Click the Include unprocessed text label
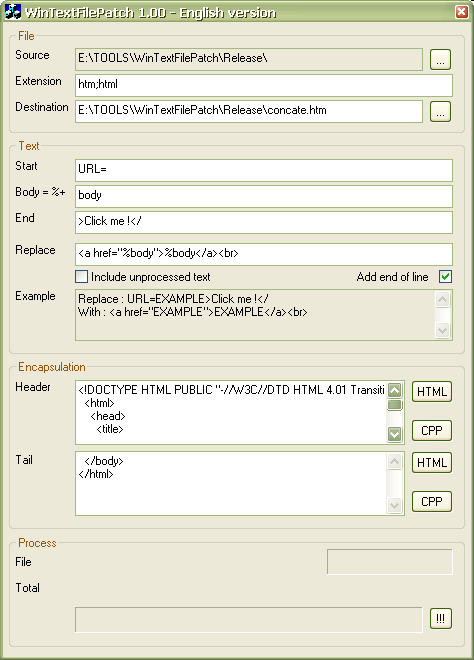The image size is (474, 660). point(150,277)
